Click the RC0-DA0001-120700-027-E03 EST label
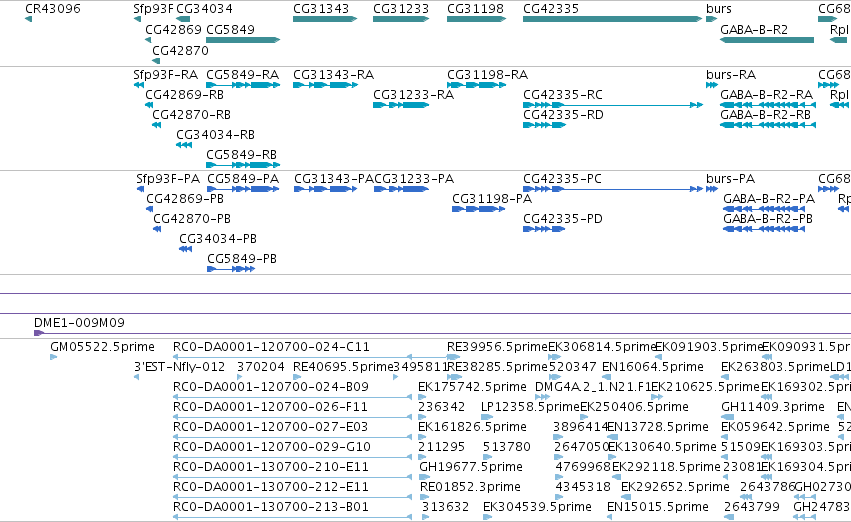851x522 pixels. pyautogui.click(x=270, y=427)
